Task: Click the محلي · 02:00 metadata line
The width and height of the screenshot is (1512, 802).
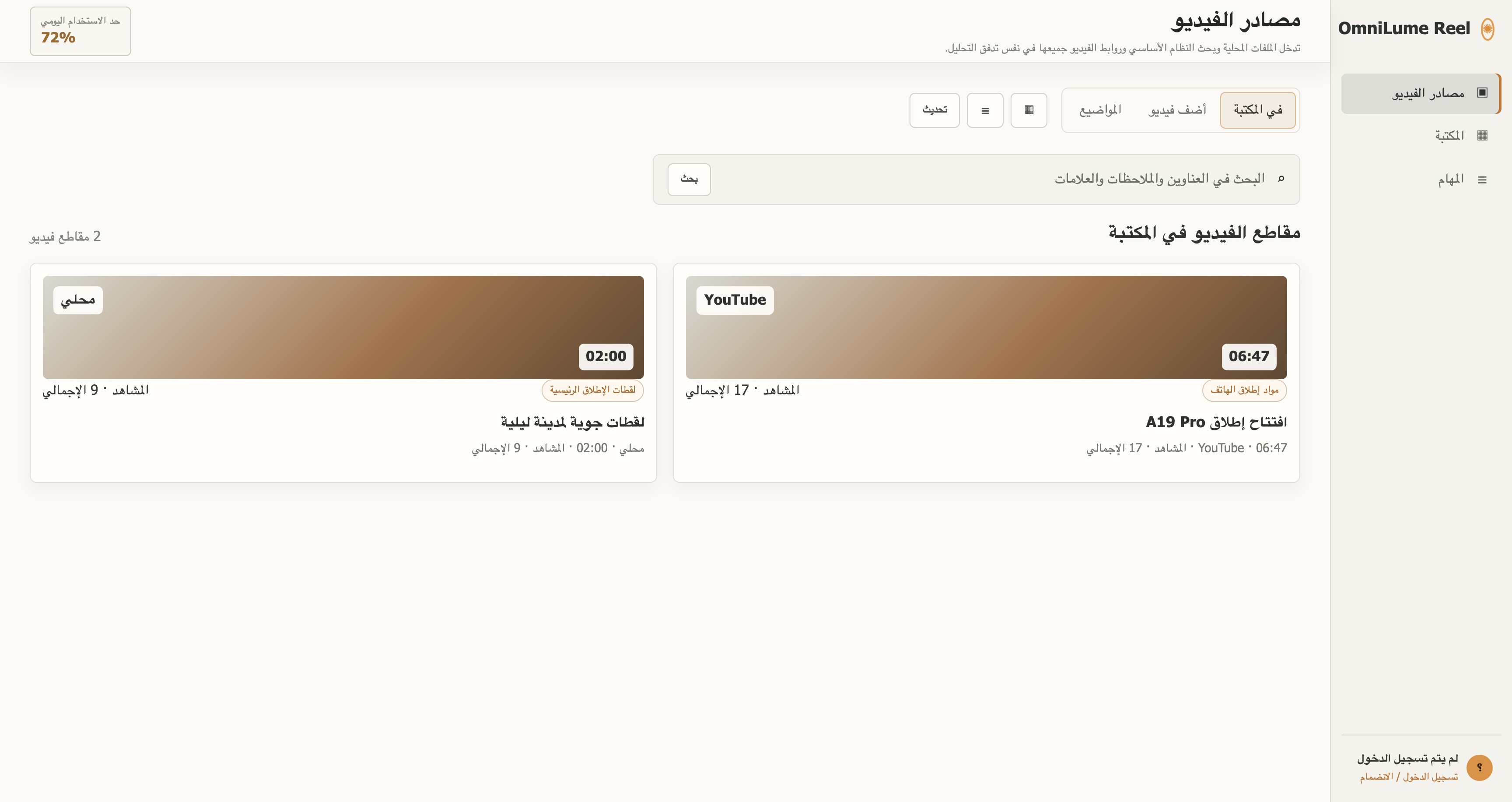Action: tap(558, 449)
